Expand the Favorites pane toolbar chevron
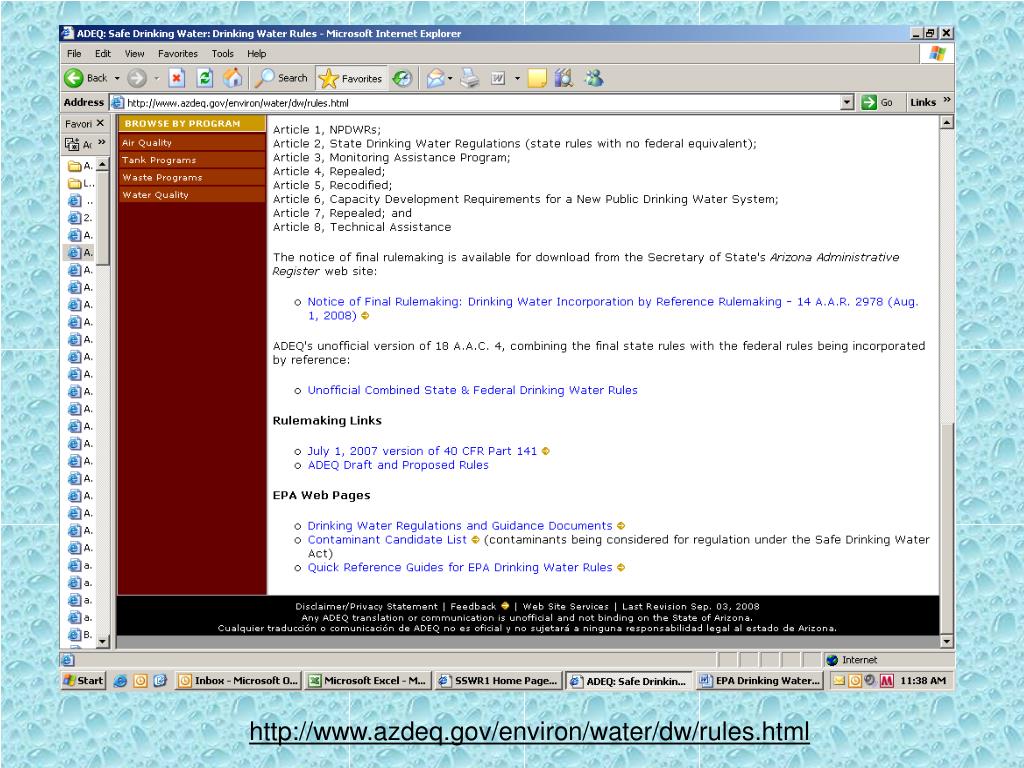The height and width of the screenshot is (768, 1024). [102, 143]
